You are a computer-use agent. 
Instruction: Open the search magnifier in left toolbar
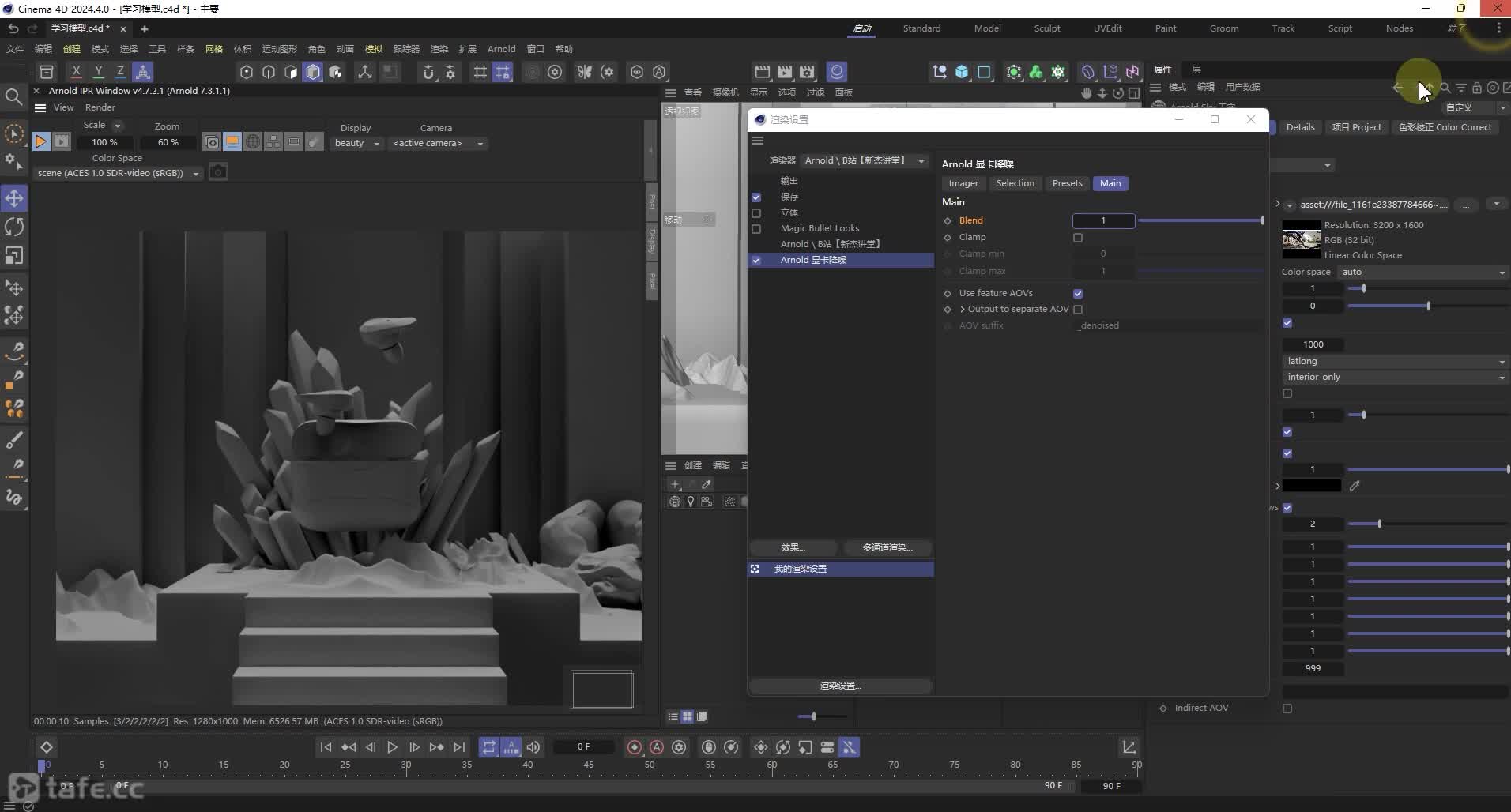[13, 97]
